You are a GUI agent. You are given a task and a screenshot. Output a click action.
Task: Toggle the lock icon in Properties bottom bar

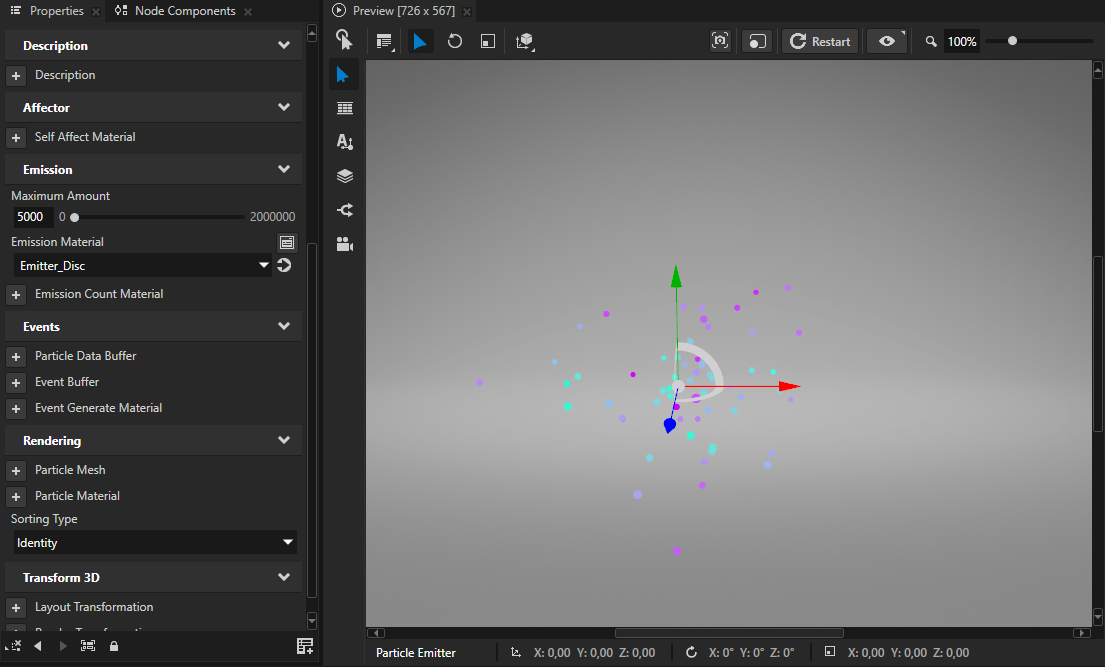point(113,646)
